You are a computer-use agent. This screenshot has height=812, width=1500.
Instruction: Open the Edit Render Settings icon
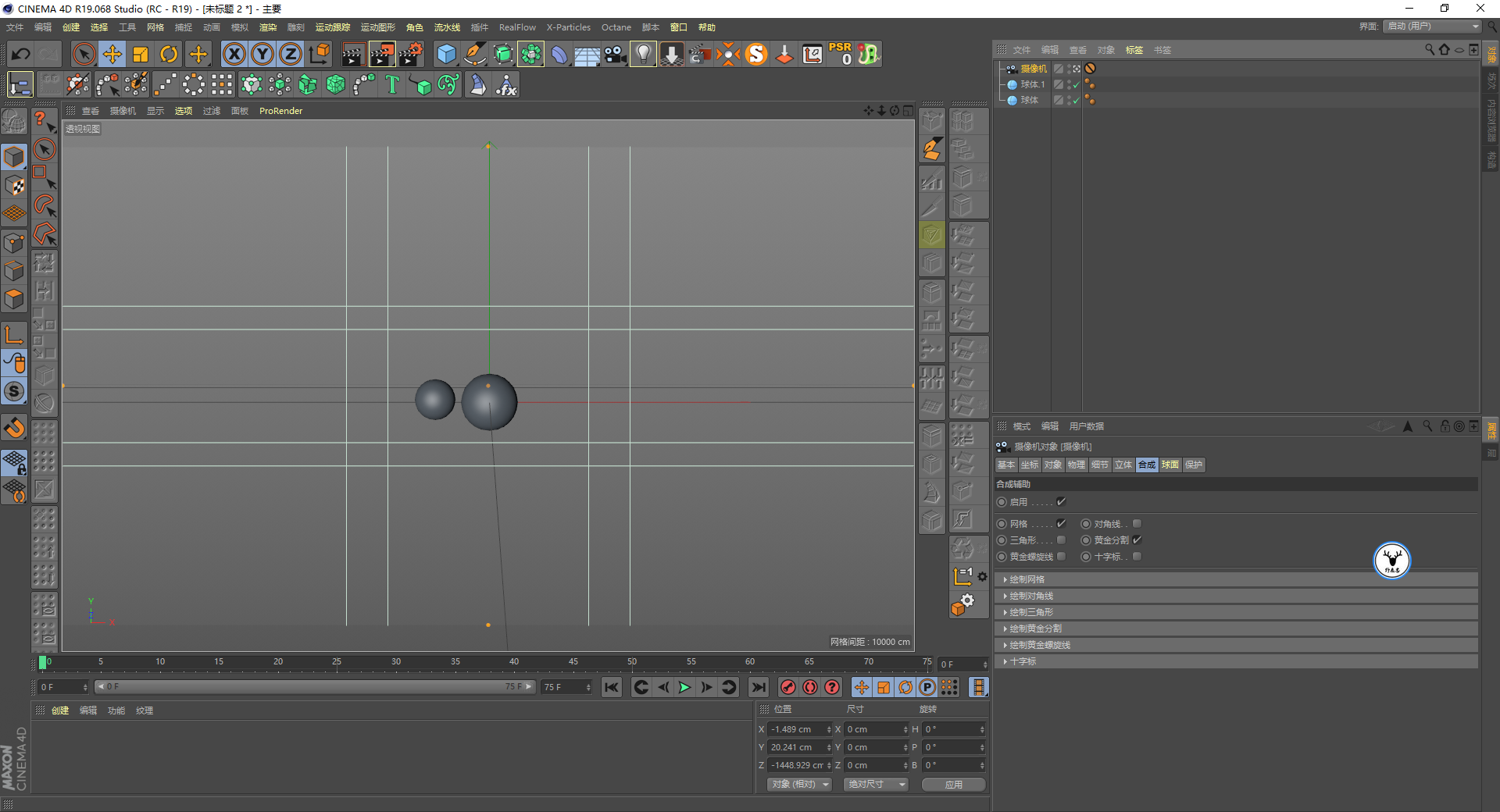tap(411, 54)
